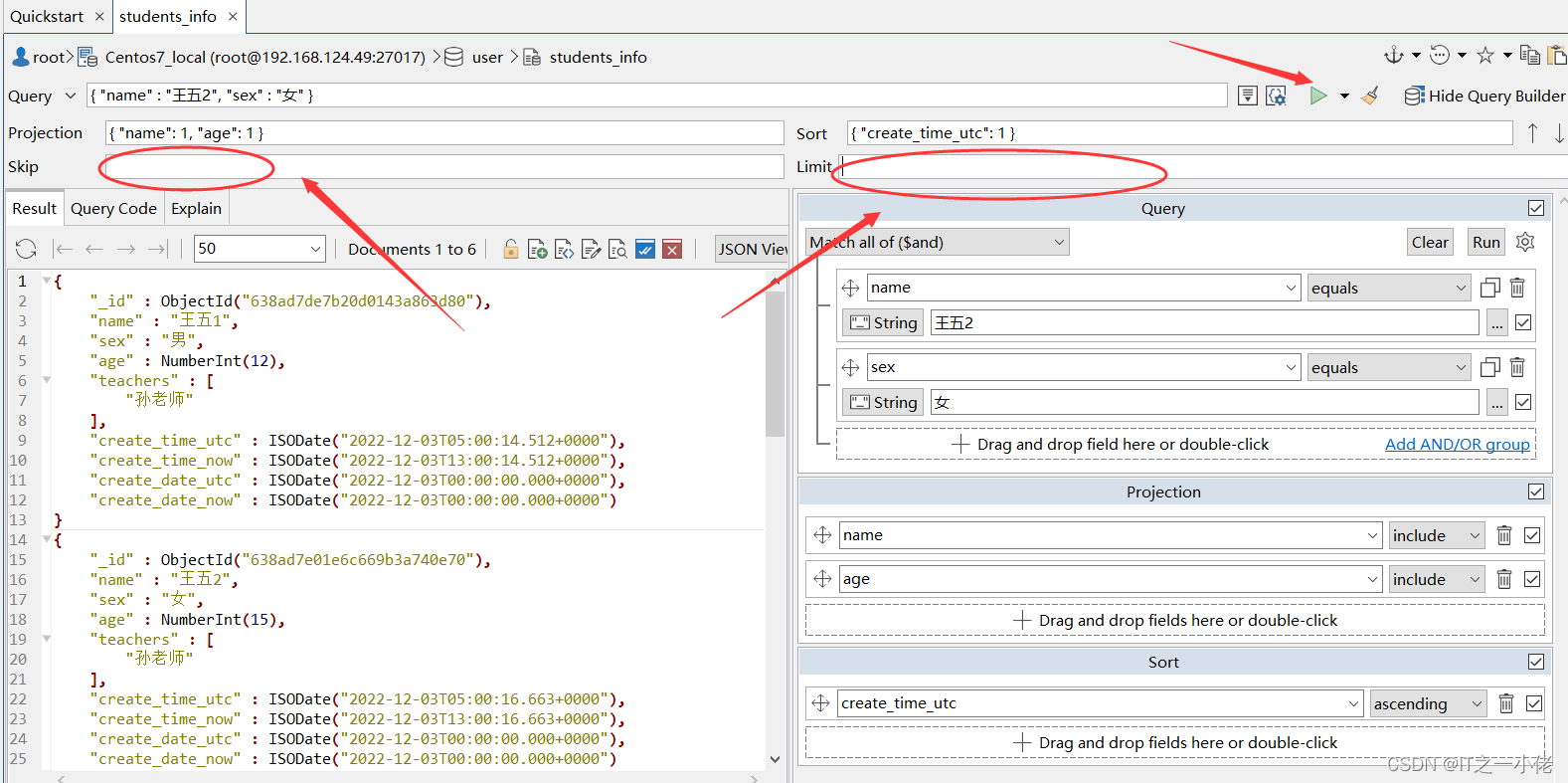Screen dimensions: 1568x783
Task: Edit document with the pencil-page icon
Action: 591,249
